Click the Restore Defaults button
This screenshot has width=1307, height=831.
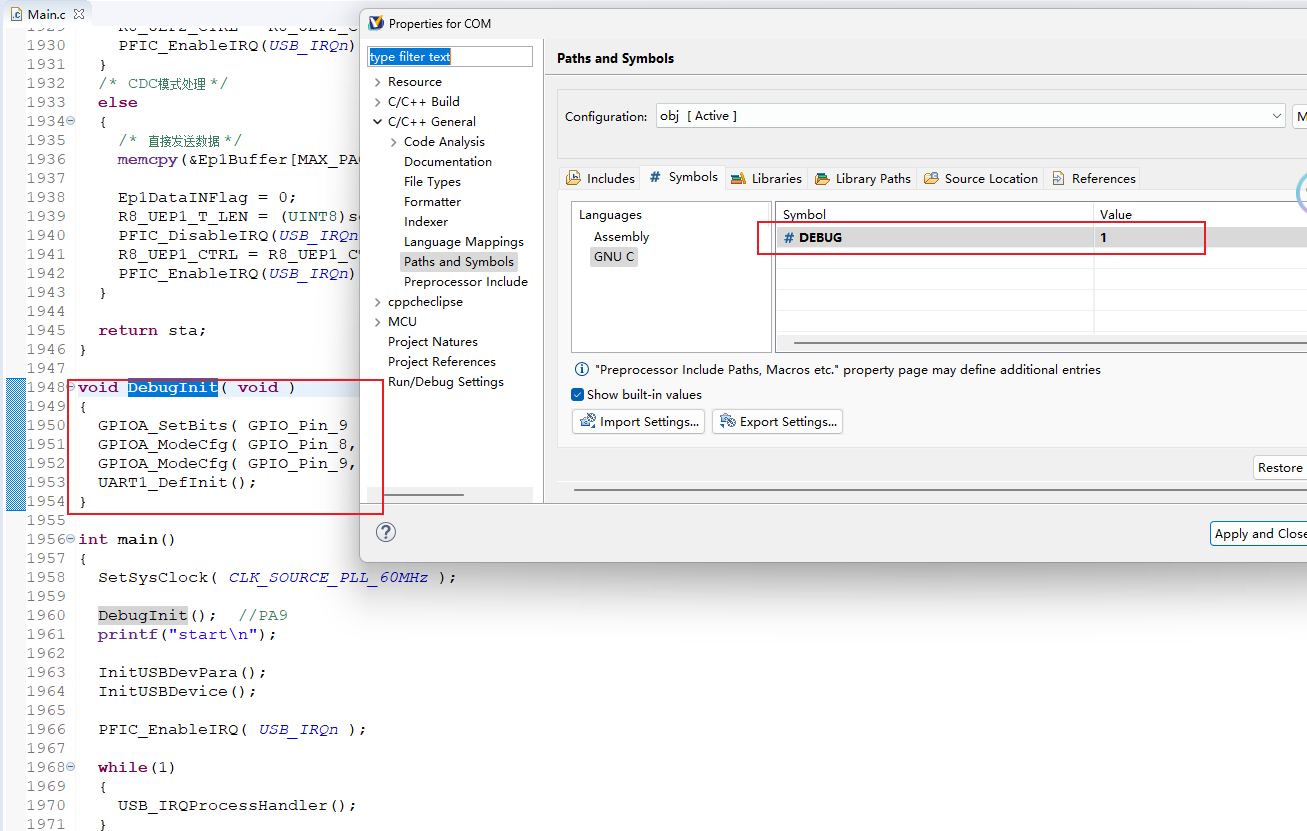click(x=1281, y=468)
